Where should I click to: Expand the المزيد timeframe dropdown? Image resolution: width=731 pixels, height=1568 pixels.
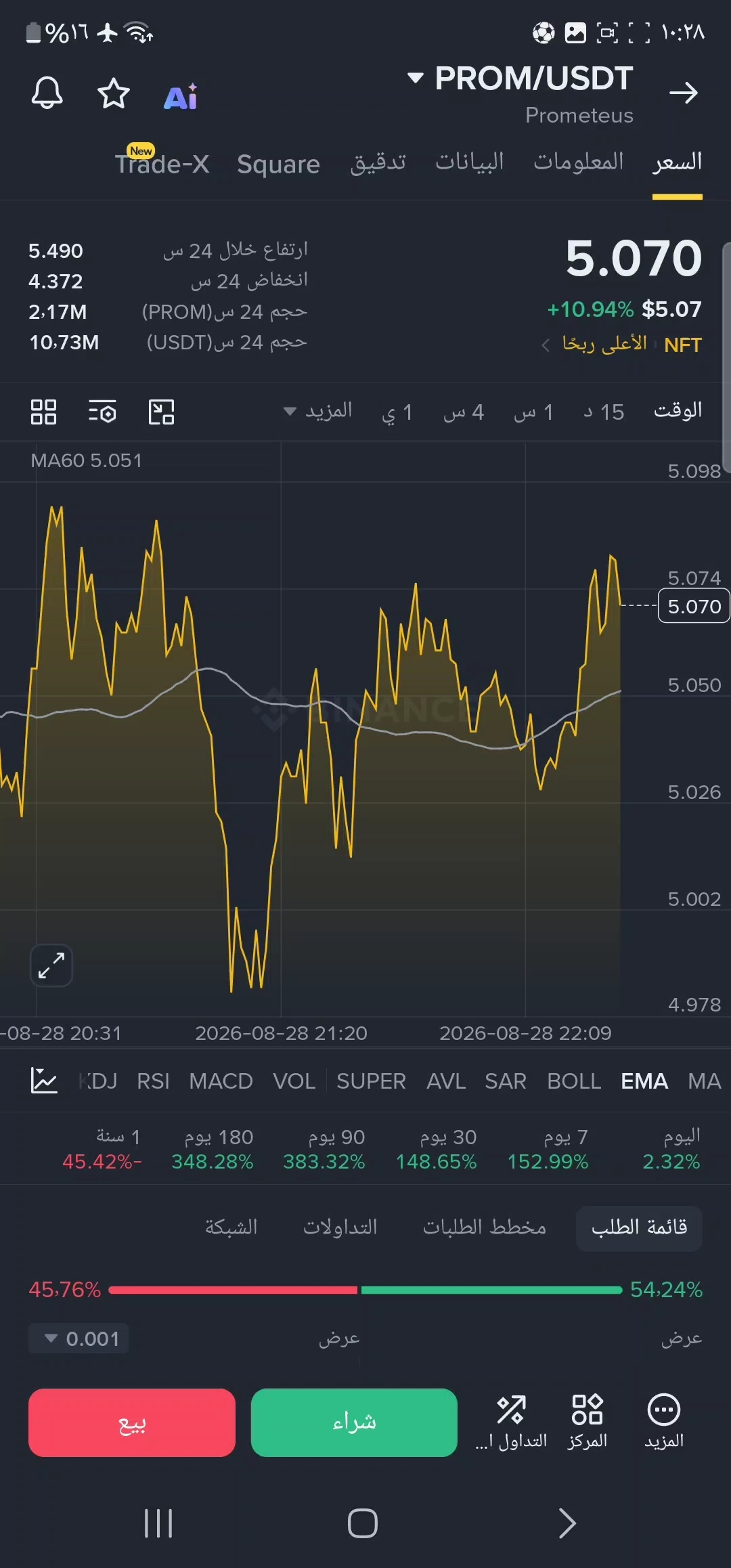(317, 411)
